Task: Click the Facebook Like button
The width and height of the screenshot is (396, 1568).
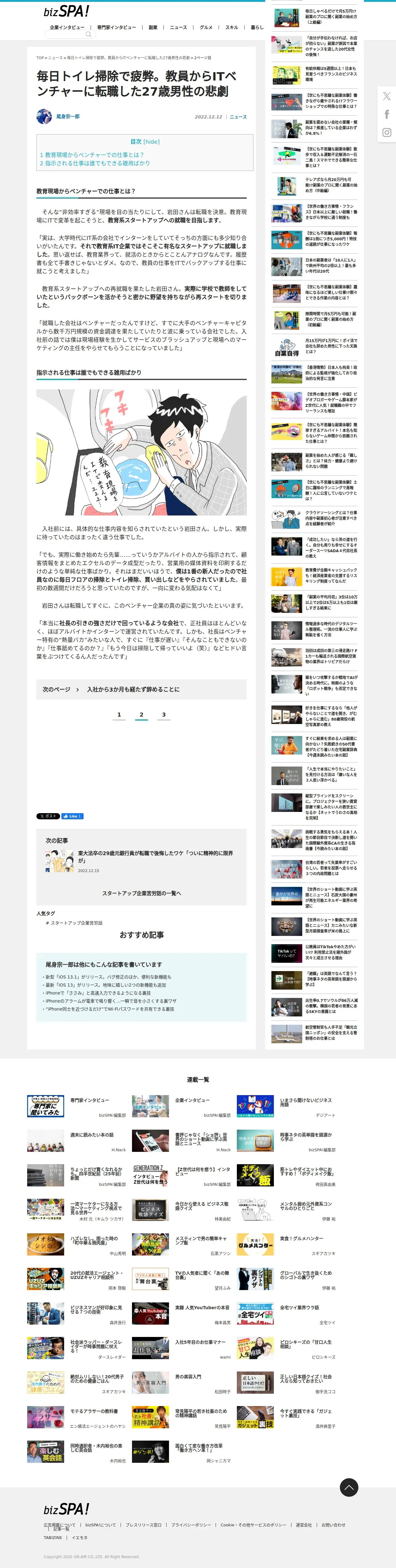Action: tap(72, 816)
